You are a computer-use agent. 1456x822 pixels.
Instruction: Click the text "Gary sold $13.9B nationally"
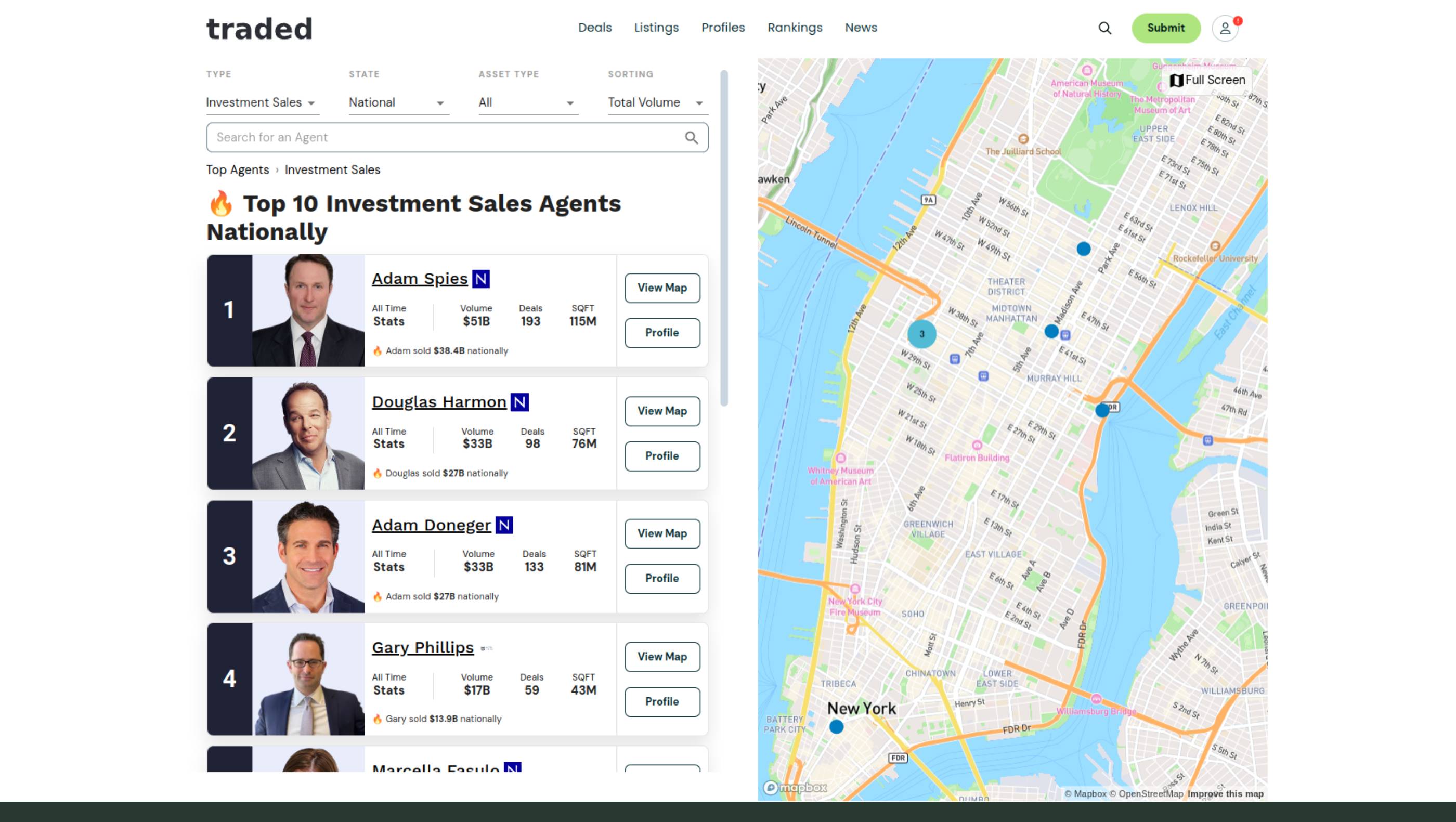pyautogui.click(x=443, y=719)
